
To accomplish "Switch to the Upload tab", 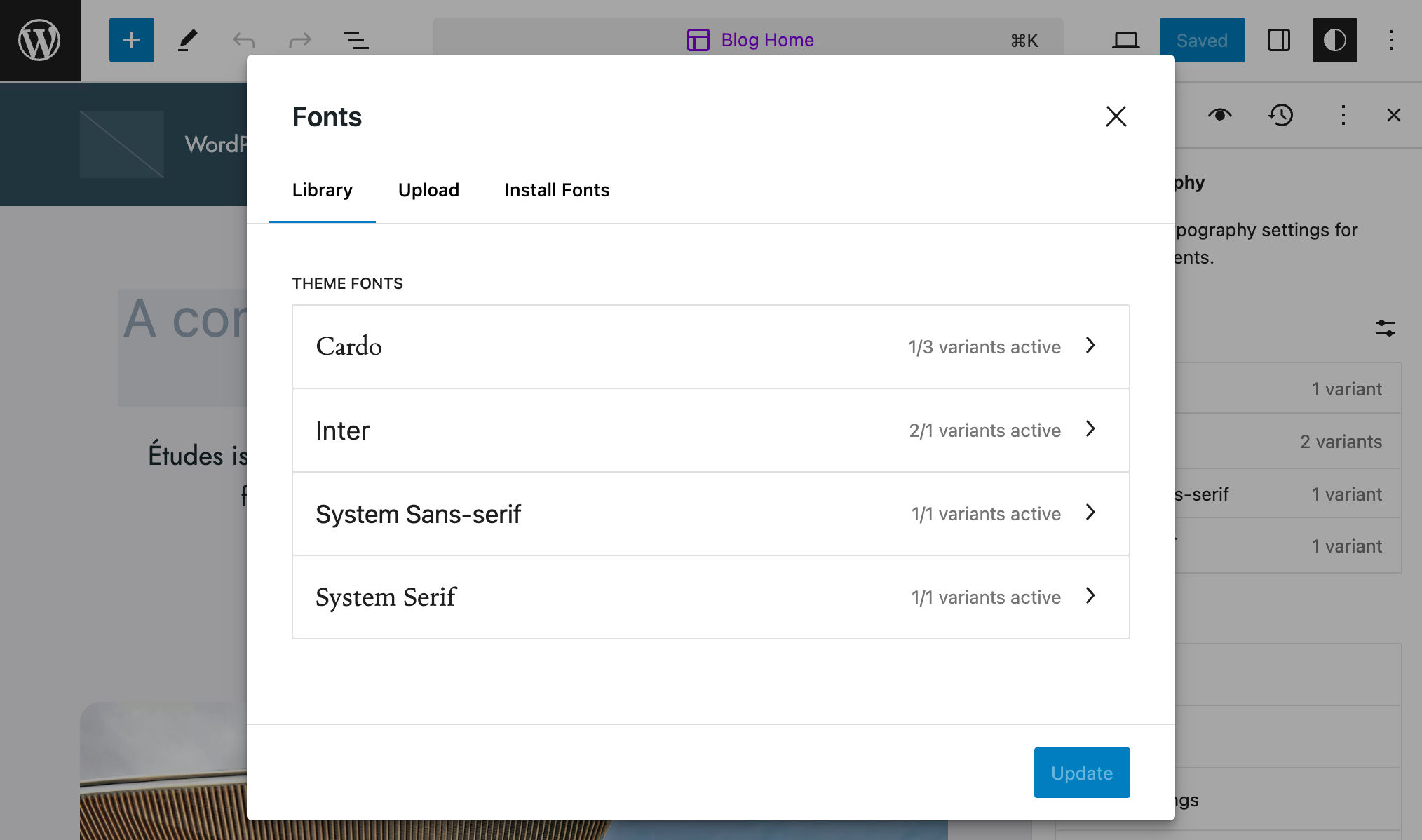I will coord(428,190).
